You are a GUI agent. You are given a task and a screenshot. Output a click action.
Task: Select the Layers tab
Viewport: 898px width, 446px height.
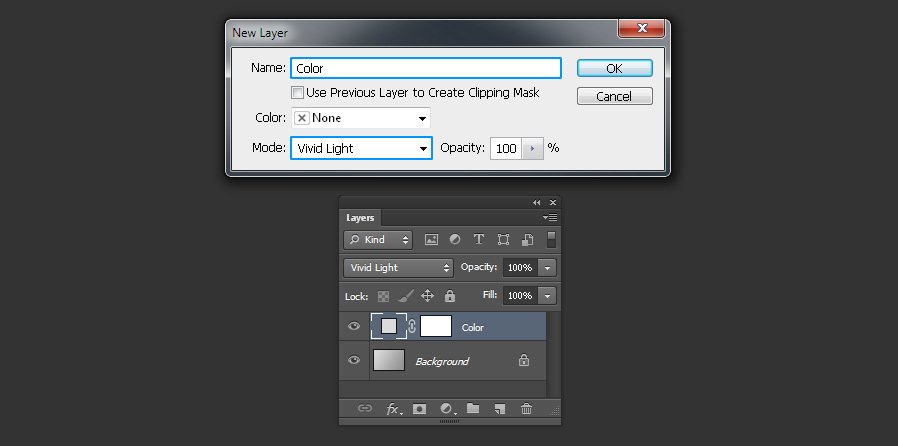(x=360, y=218)
